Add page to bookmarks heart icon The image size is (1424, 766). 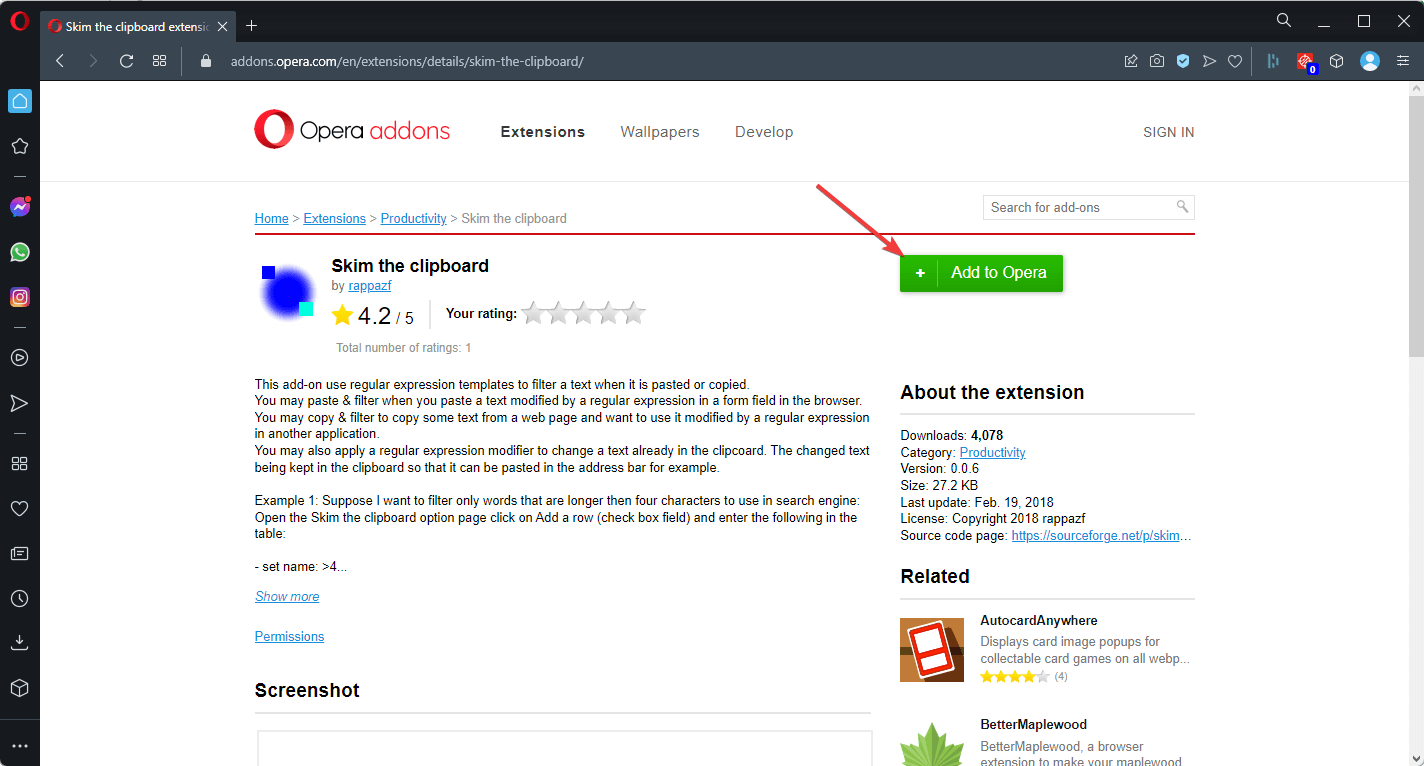coord(1235,61)
